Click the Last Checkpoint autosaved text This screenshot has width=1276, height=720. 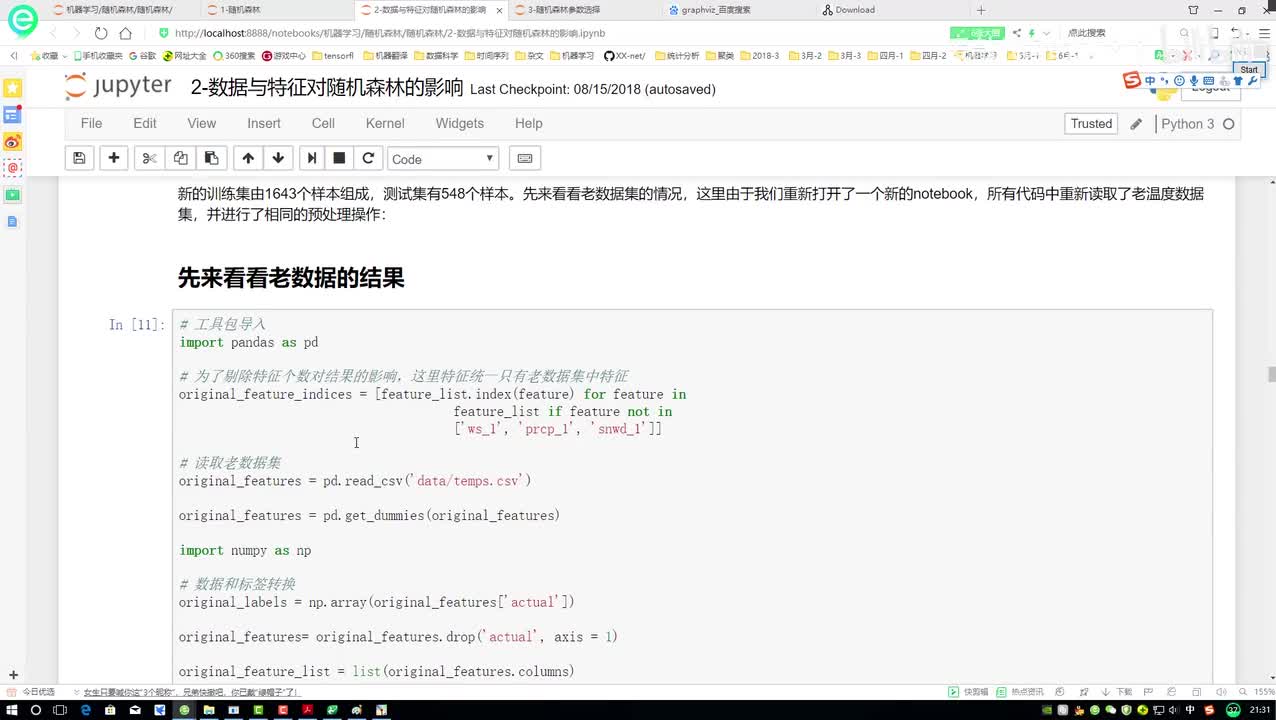[x=593, y=89]
